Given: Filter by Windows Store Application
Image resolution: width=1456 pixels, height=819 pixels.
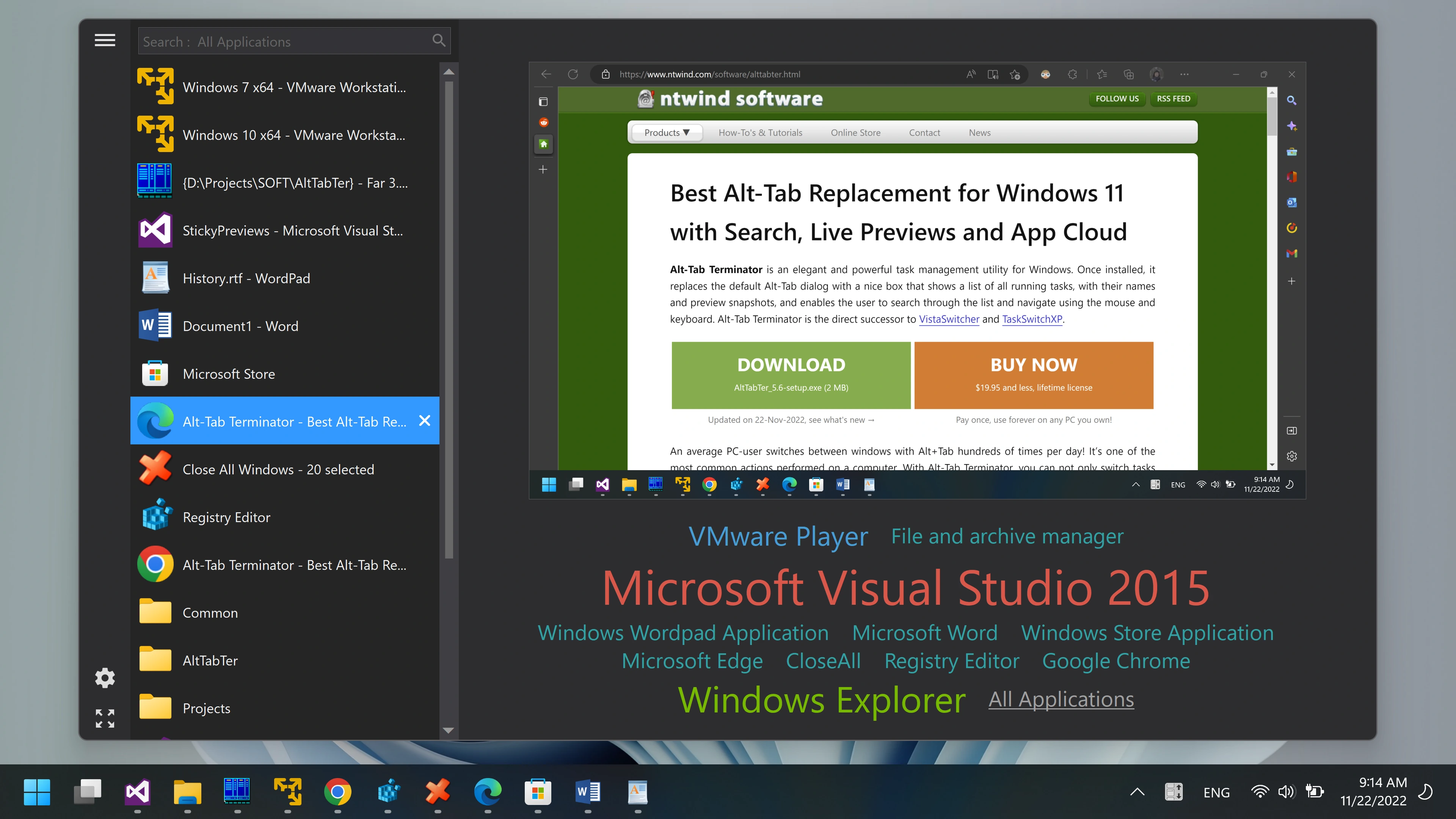Looking at the screenshot, I should coord(1147,632).
